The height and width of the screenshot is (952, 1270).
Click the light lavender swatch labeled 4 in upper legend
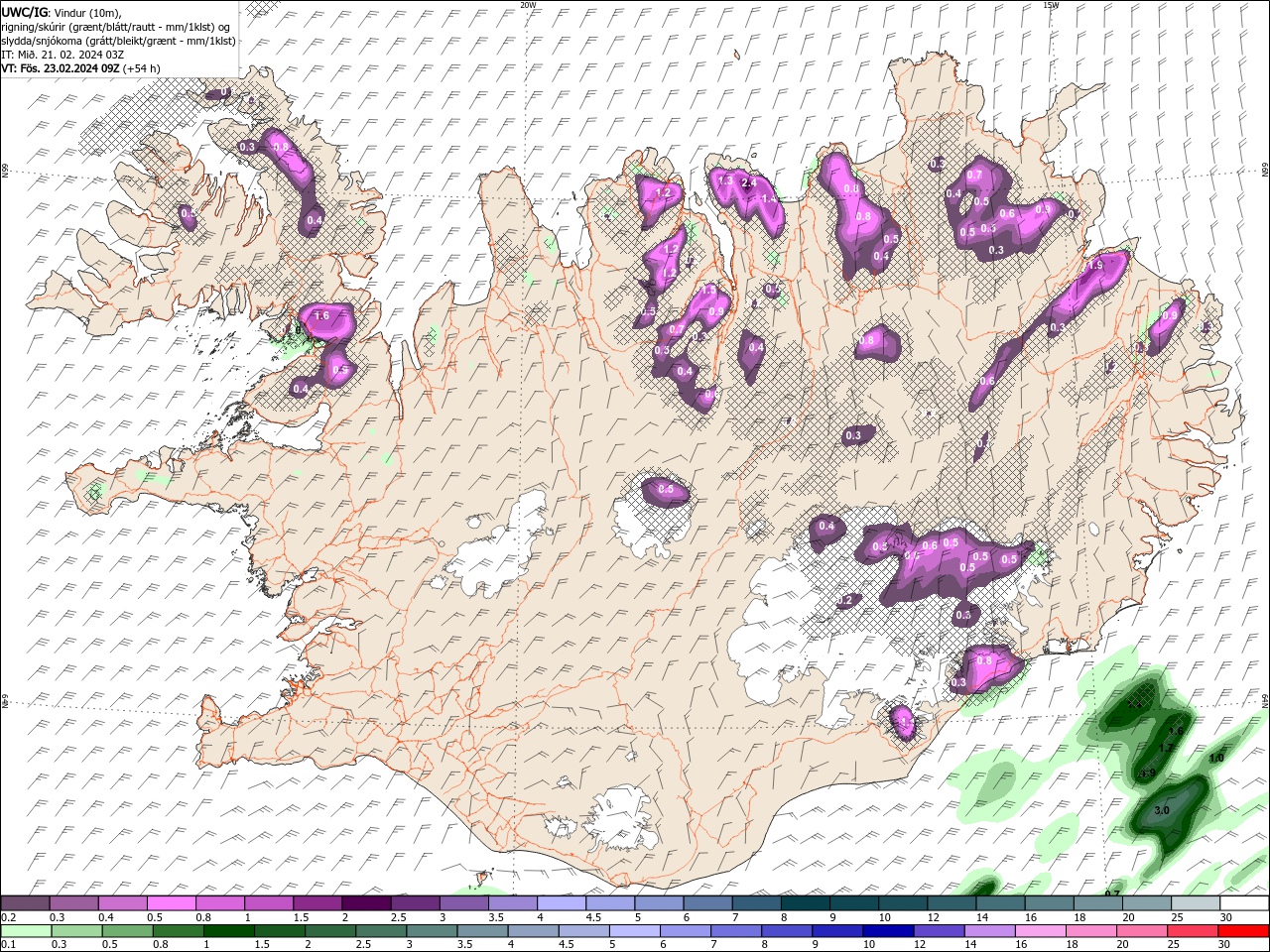560,903
